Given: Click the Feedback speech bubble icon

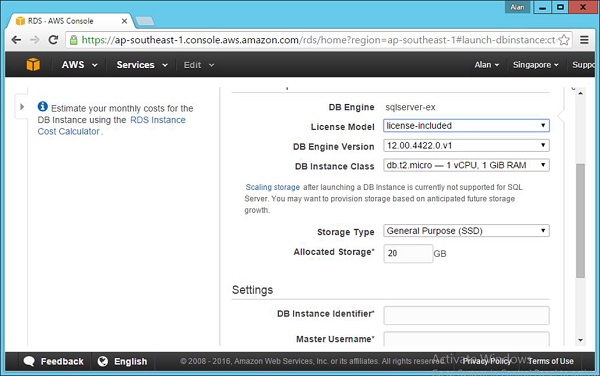Looking at the screenshot, I should 29,361.
